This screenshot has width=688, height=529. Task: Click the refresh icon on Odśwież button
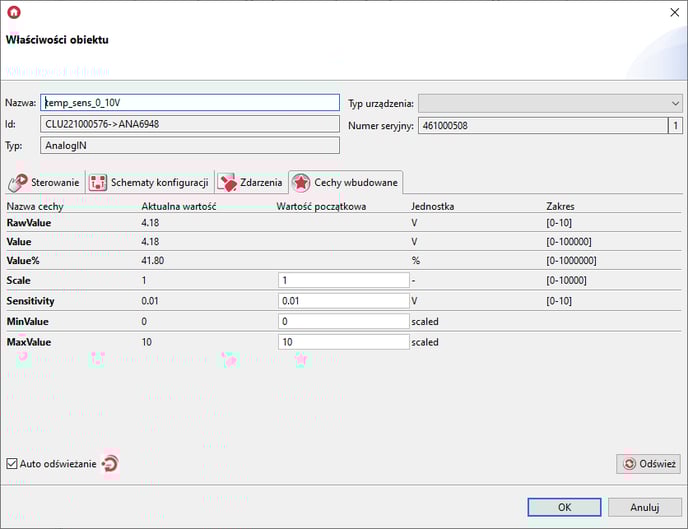[x=629, y=464]
